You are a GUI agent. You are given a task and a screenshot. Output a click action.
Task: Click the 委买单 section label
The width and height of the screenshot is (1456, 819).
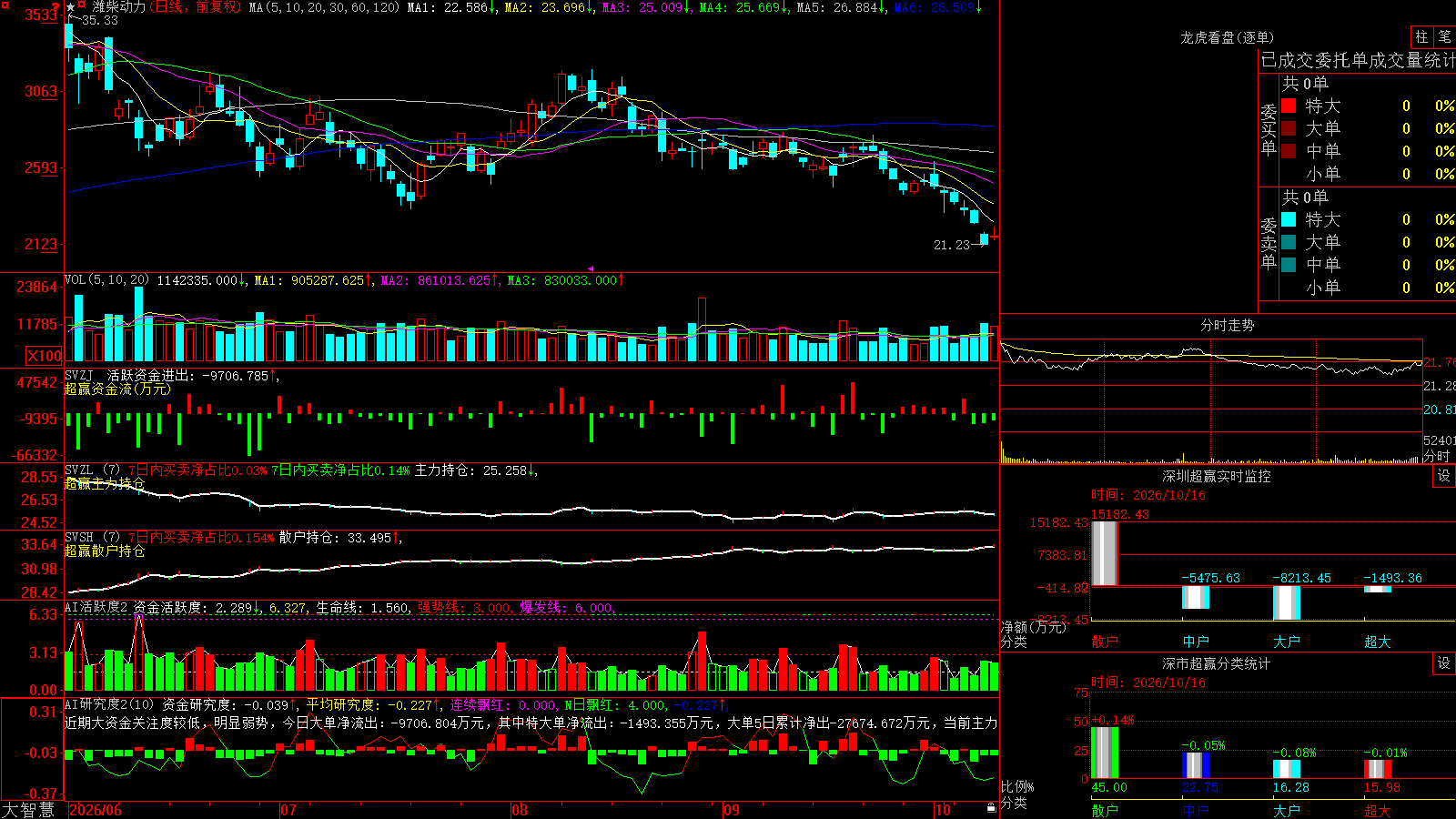[x=1269, y=129]
